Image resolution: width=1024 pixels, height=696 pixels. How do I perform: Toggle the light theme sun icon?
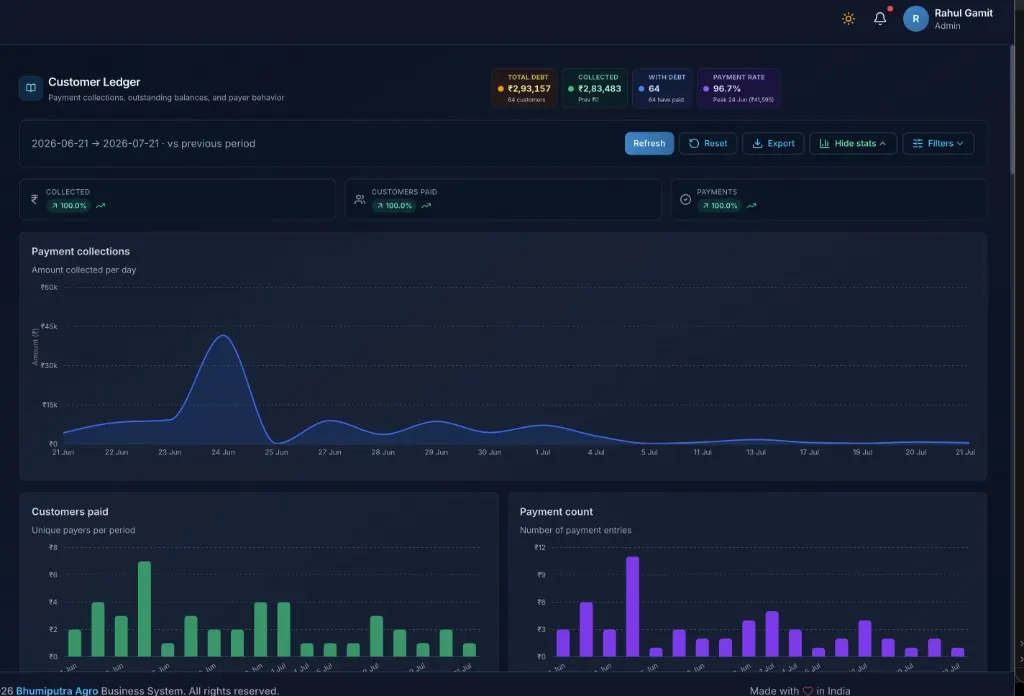pos(848,19)
